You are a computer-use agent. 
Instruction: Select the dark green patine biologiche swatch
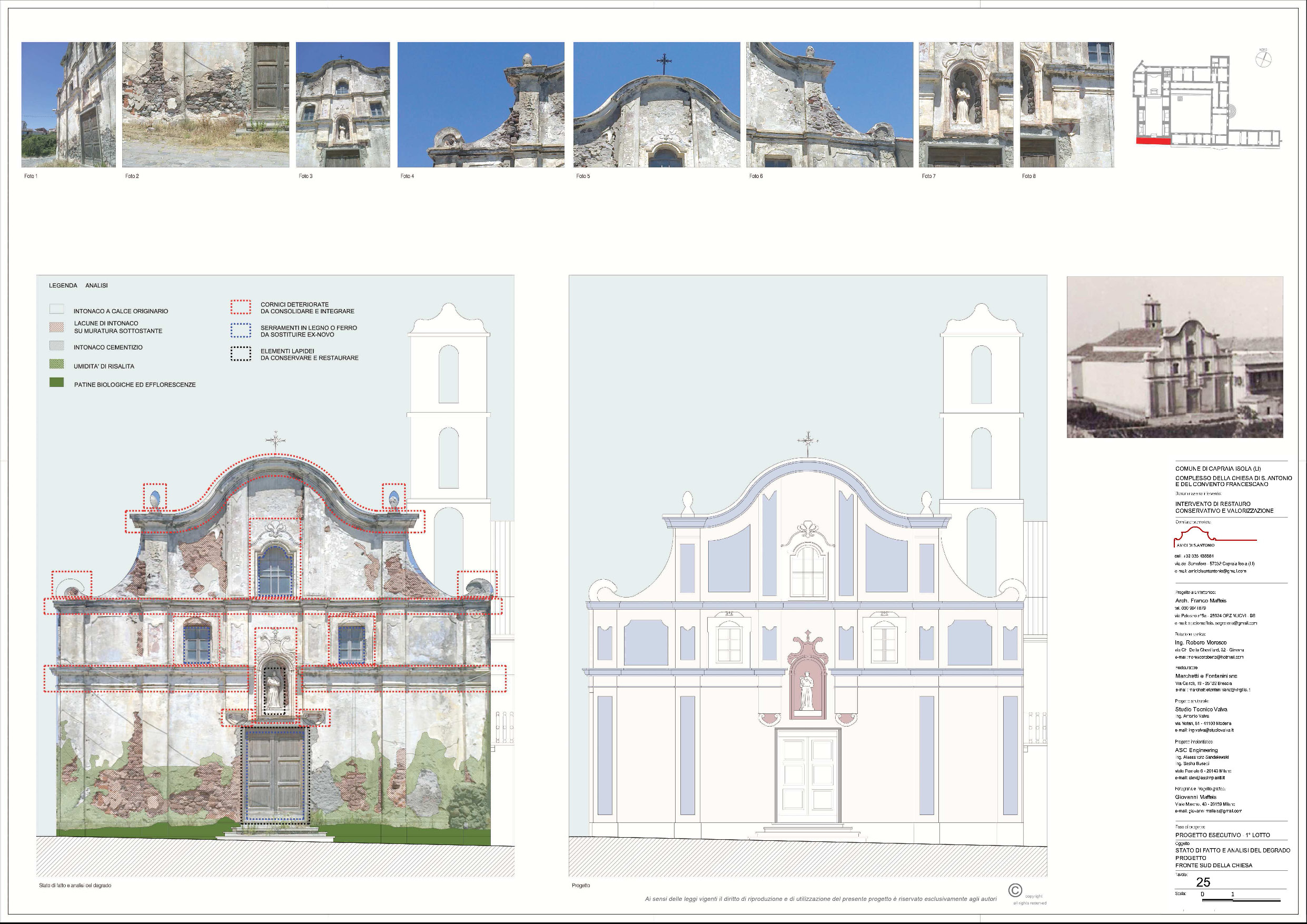coord(56,383)
